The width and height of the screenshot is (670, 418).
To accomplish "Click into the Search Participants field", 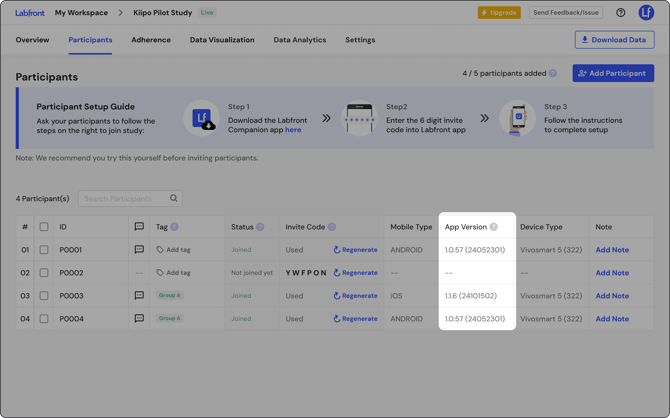I will coord(123,199).
